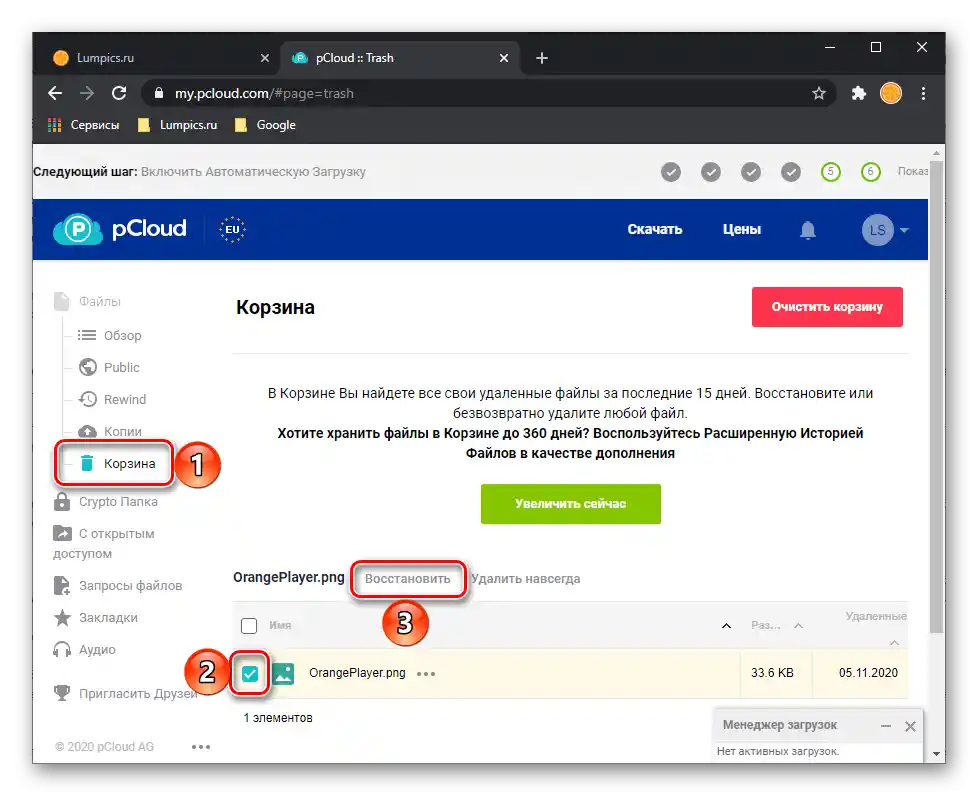The image size is (978, 796).
Task: Open Включить Автоматическую Загрузку link
Action: click(x=253, y=172)
